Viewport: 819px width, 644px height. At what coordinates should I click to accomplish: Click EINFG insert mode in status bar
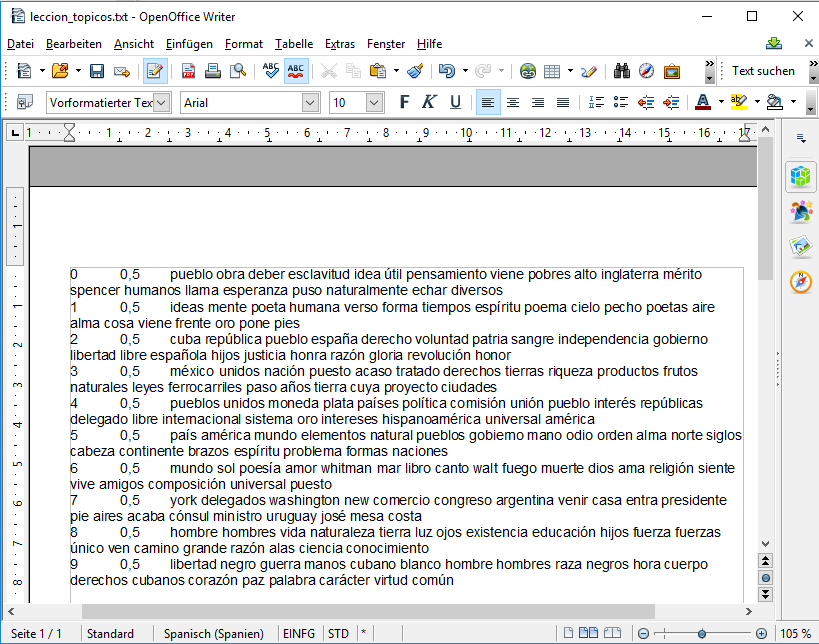click(x=298, y=634)
